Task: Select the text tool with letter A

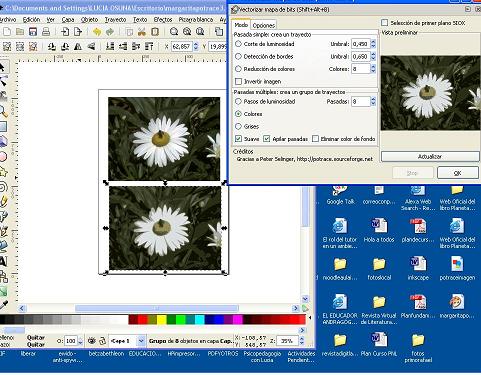Action: [3, 261]
